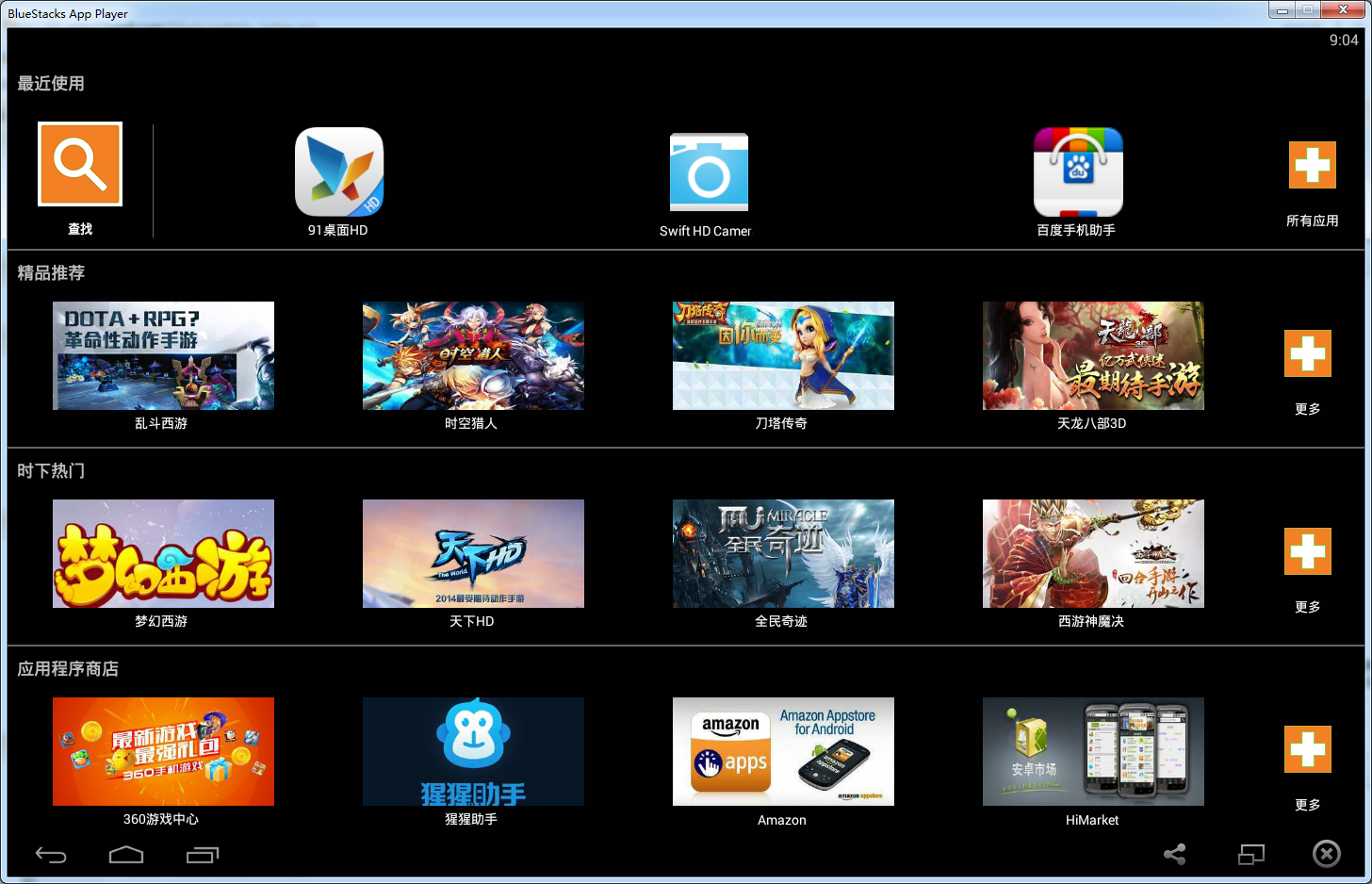Click 更多 label in 应用程序商店 section
1372x884 pixels.
tap(1308, 805)
